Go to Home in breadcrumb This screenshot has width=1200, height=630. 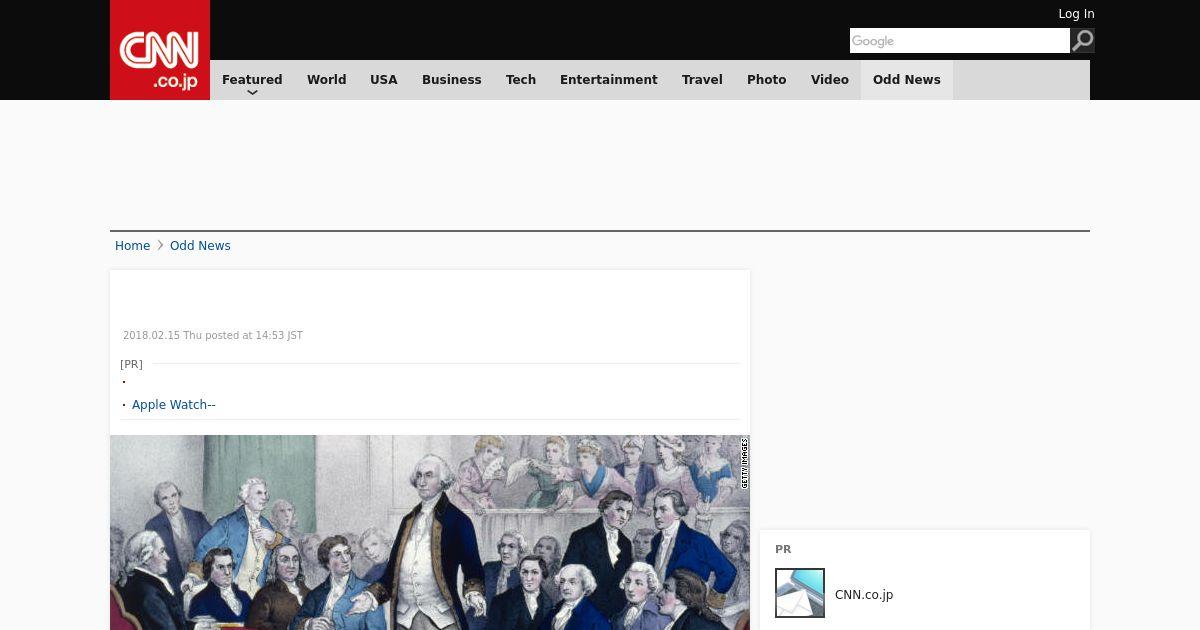[x=132, y=246]
